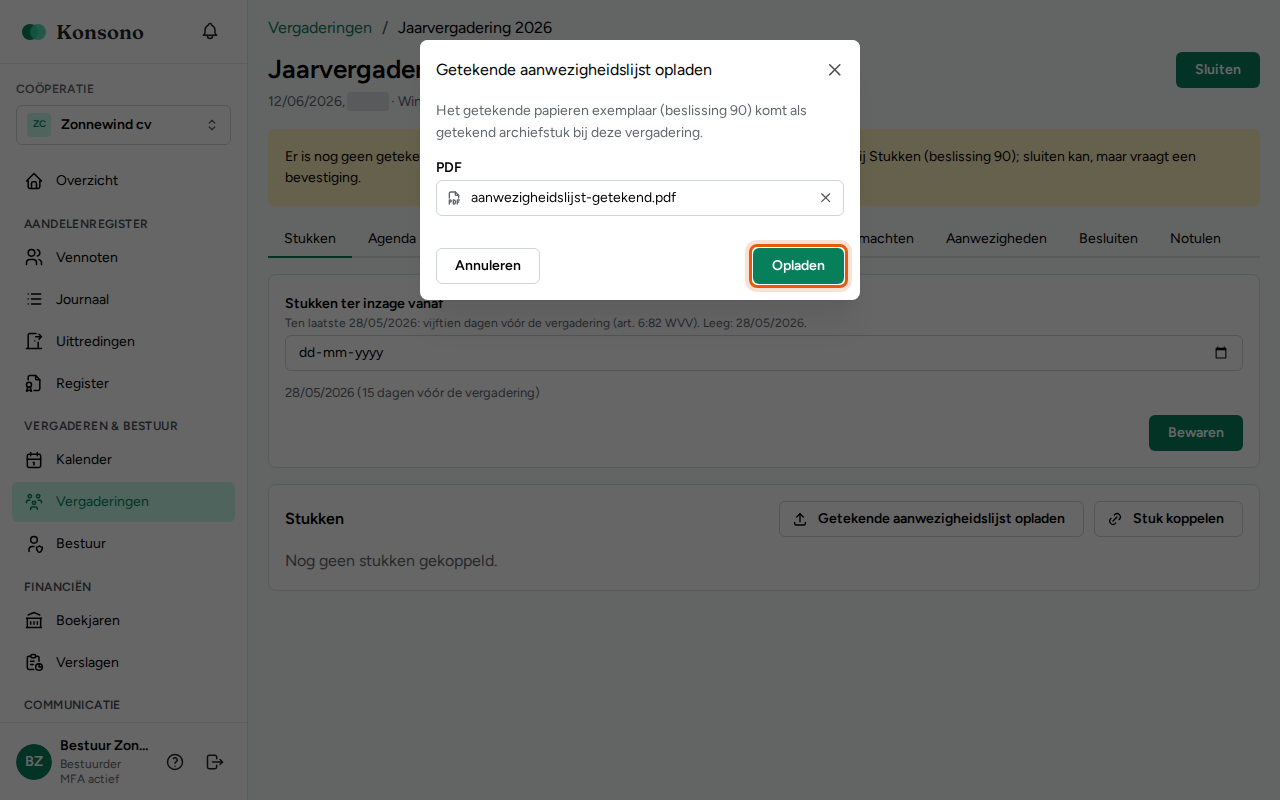Image resolution: width=1280 pixels, height=800 pixels.
Task: Click the PDF file input field
Action: pyautogui.click(x=640, y=198)
